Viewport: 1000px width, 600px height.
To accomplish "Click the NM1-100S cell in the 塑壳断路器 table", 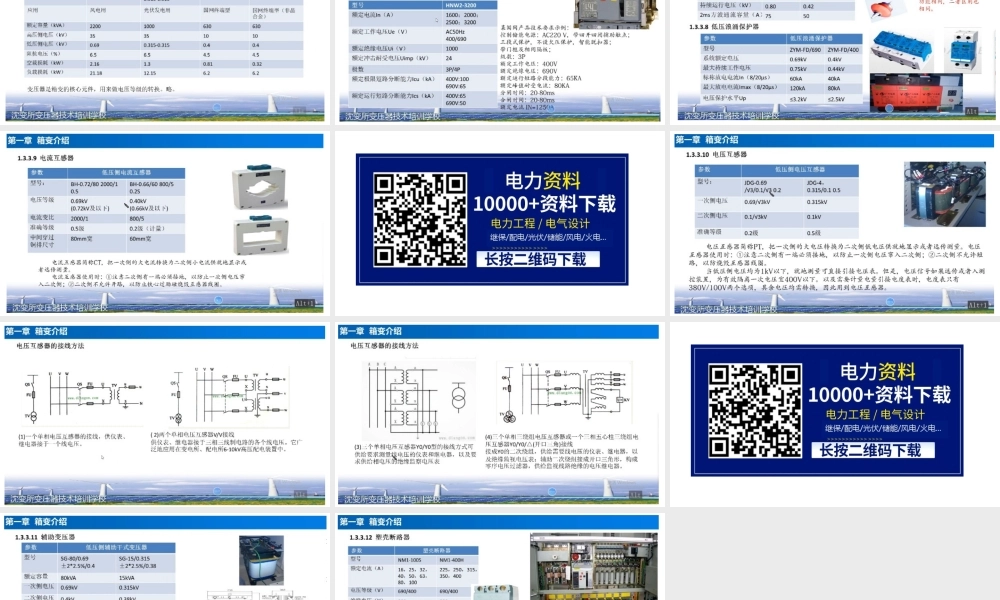I will (x=409, y=558).
